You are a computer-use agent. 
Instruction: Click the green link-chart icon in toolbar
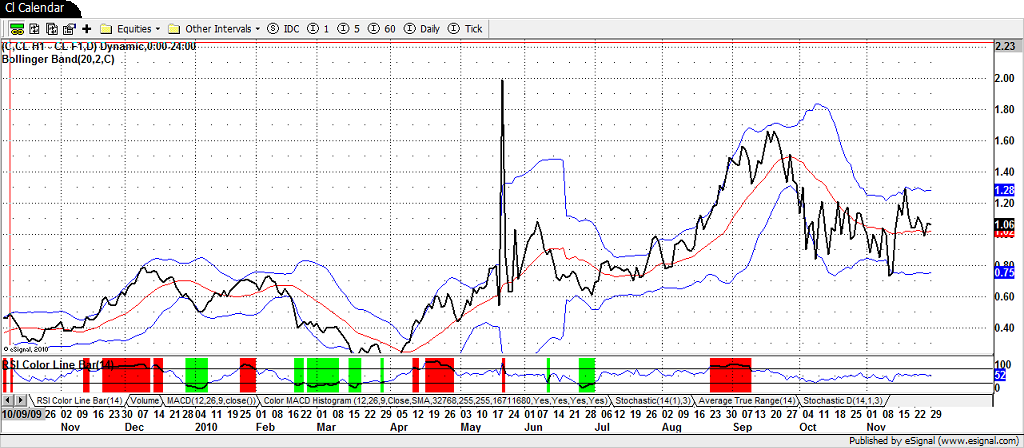(17, 29)
